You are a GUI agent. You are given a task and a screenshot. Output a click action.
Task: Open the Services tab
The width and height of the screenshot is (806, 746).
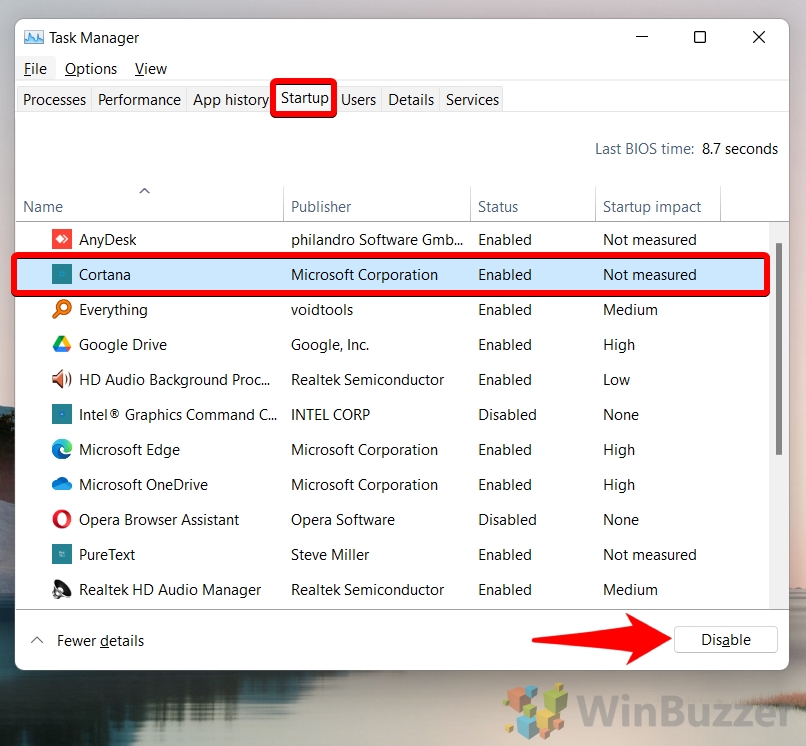472,100
